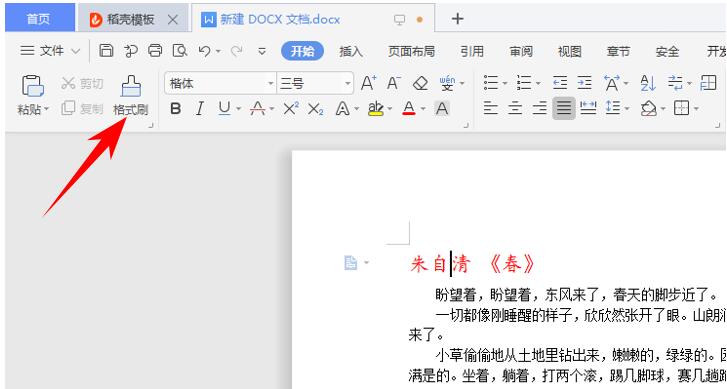The image size is (727, 389).
Task: Switch to the 页面布局 (Page Layout) tab
Action: click(x=411, y=51)
